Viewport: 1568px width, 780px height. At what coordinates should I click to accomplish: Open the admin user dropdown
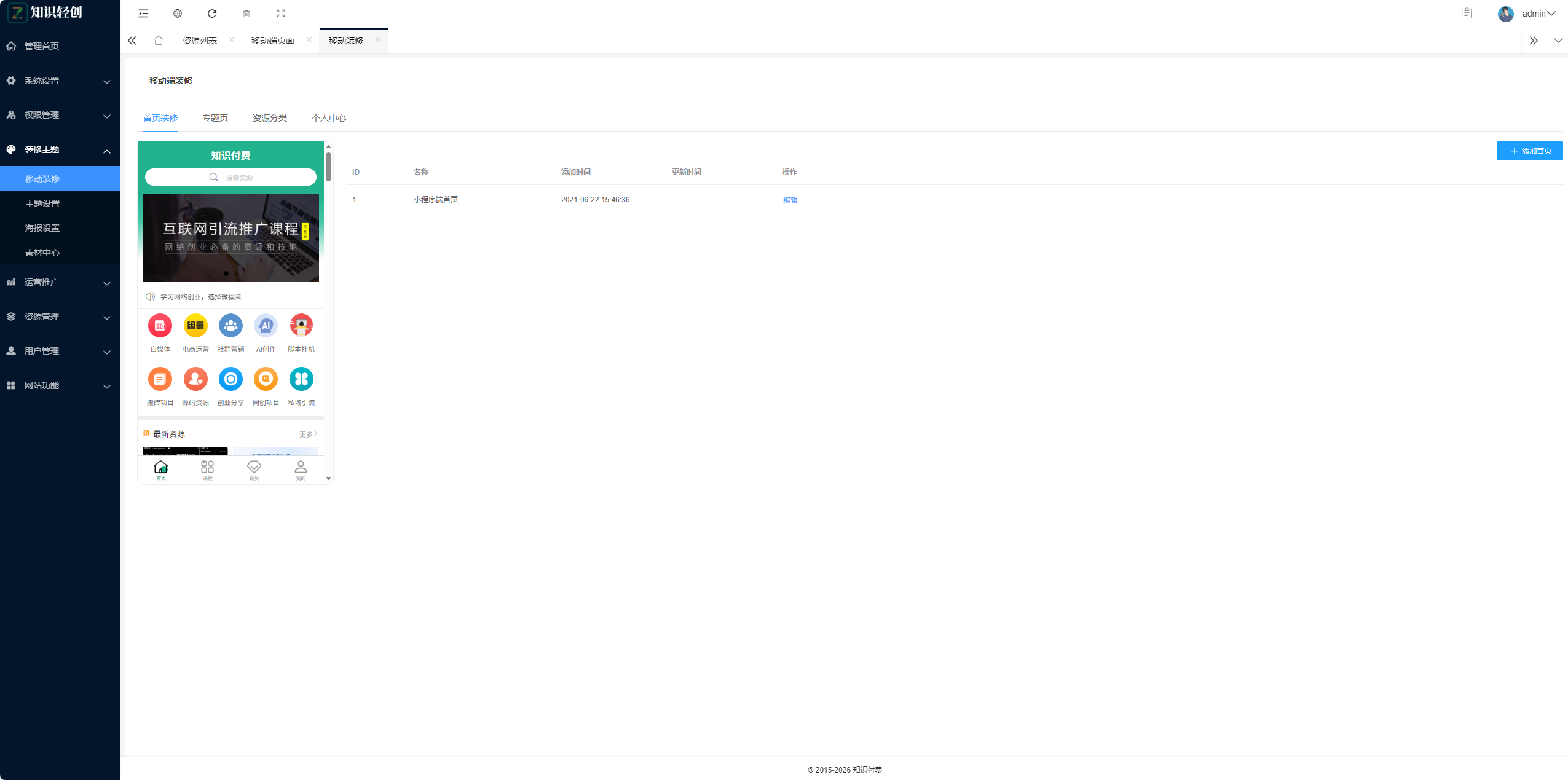(x=1534, y=14)
